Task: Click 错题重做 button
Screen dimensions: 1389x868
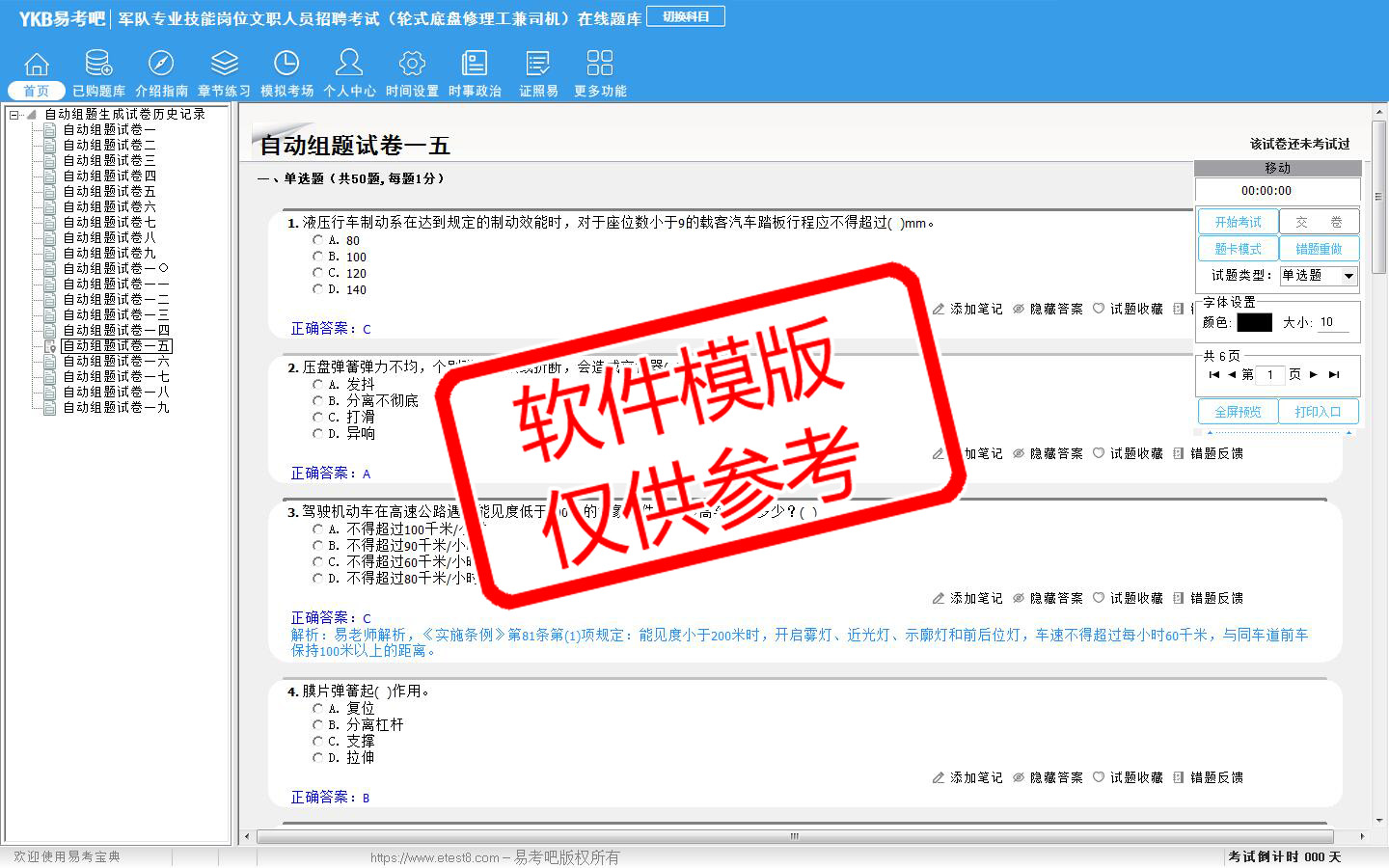Action: 1319,249
